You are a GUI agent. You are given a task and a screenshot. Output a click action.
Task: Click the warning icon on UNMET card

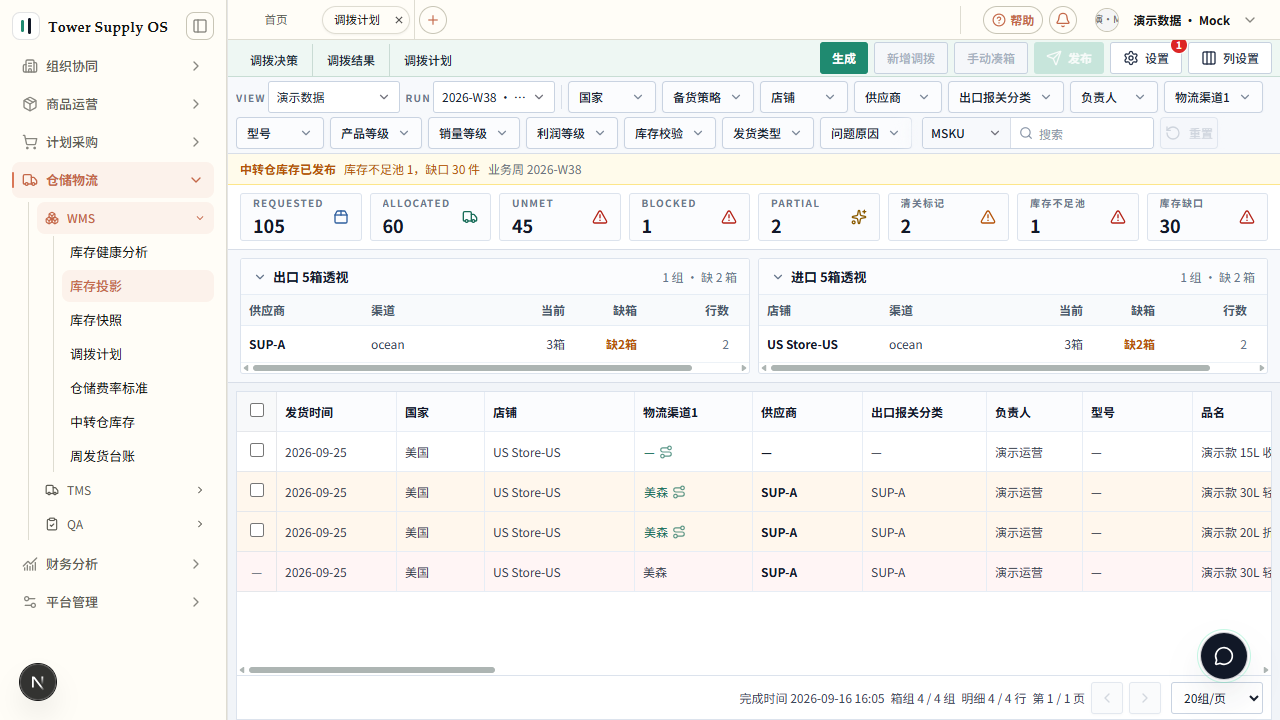click(600, 217)
